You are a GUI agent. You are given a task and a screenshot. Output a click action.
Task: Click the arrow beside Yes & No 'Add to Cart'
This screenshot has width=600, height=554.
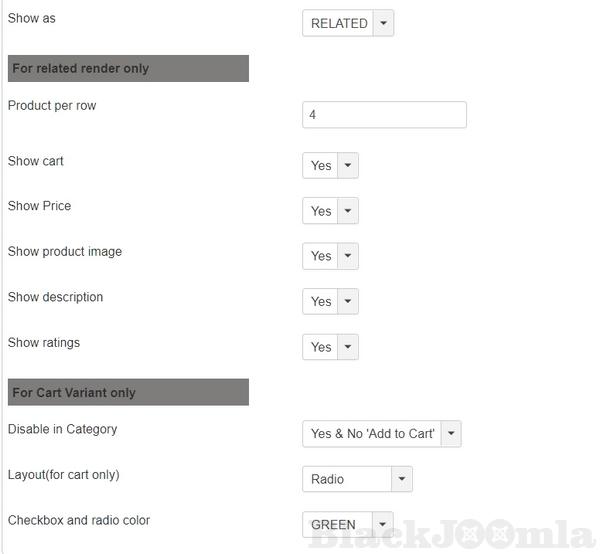click(451, 433)
